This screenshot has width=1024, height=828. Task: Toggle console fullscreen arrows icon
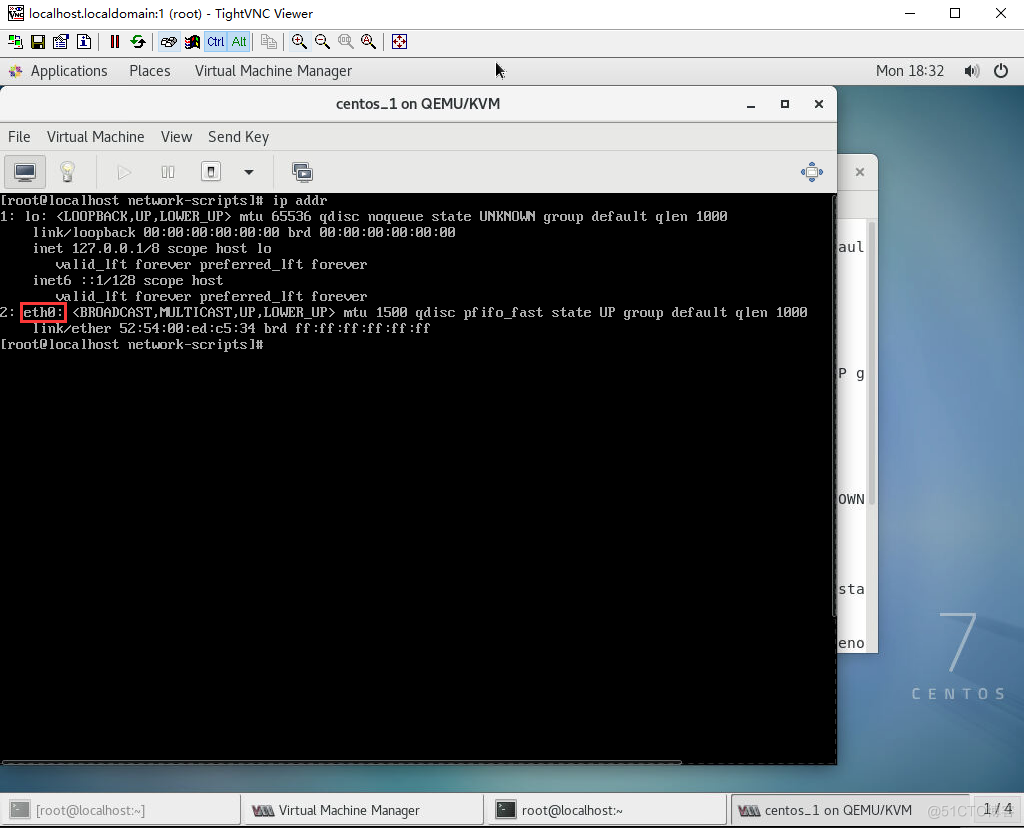point(812,172)
